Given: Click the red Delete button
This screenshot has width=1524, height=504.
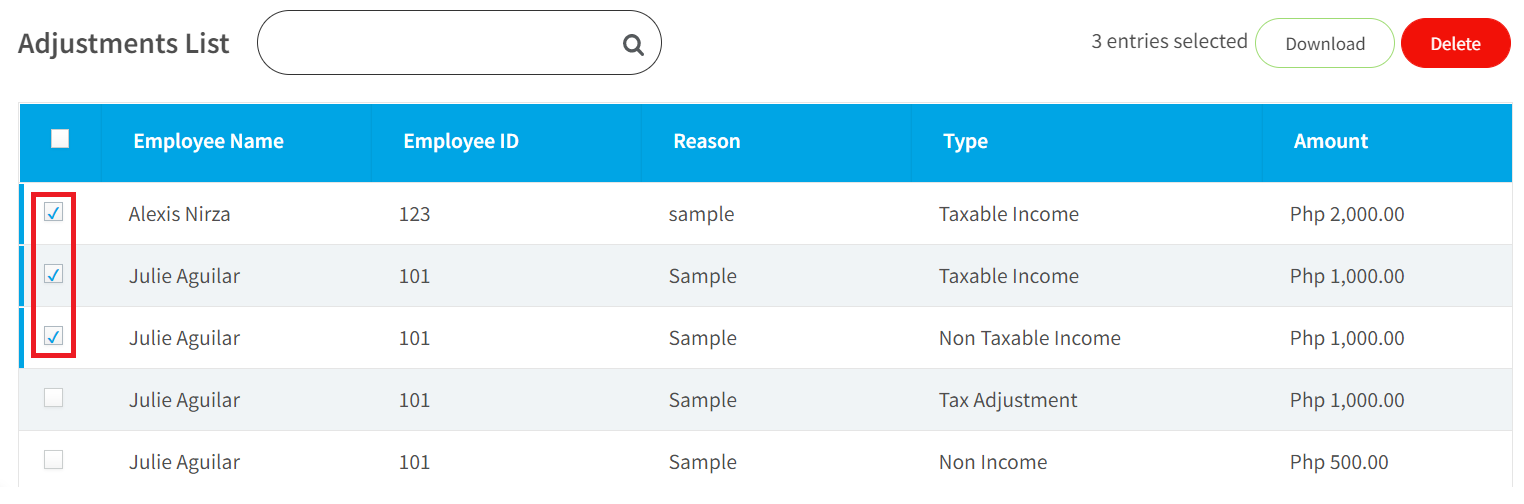Looking at the screenshot, I should pos(1456,43).
